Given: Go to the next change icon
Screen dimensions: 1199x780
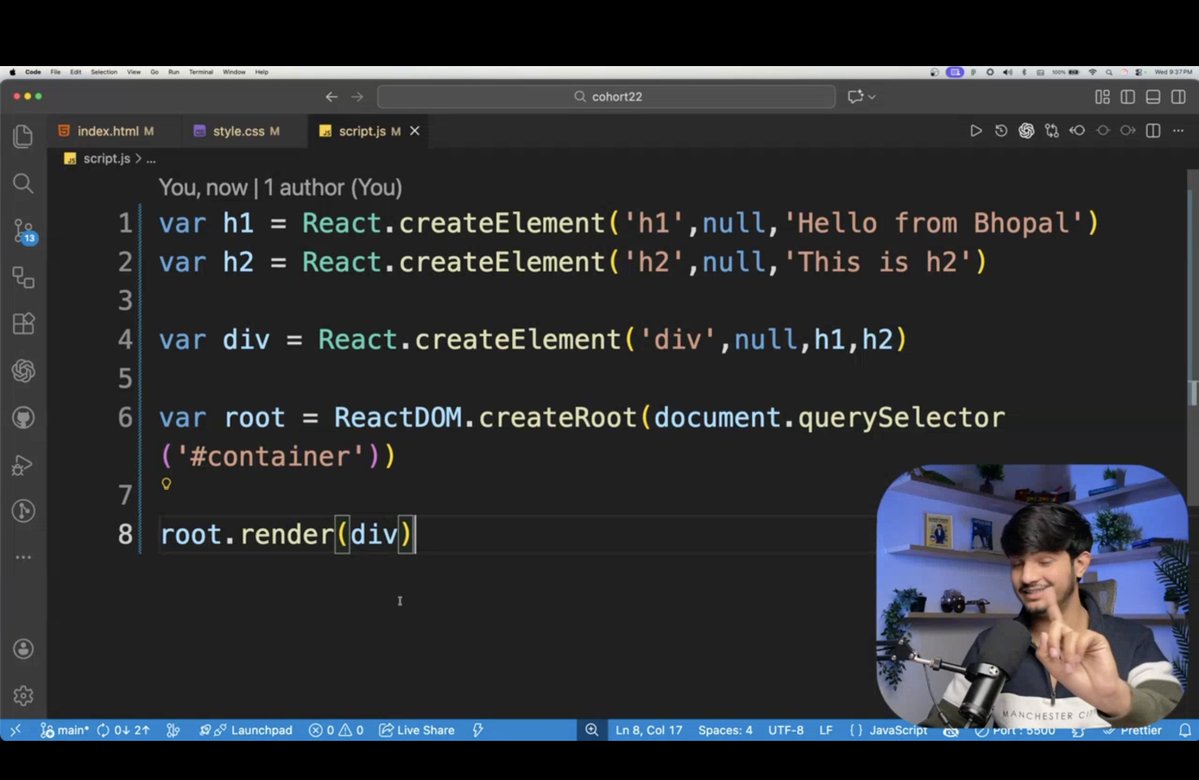Looking at the screenshot, I should (x=1128, y=131).
